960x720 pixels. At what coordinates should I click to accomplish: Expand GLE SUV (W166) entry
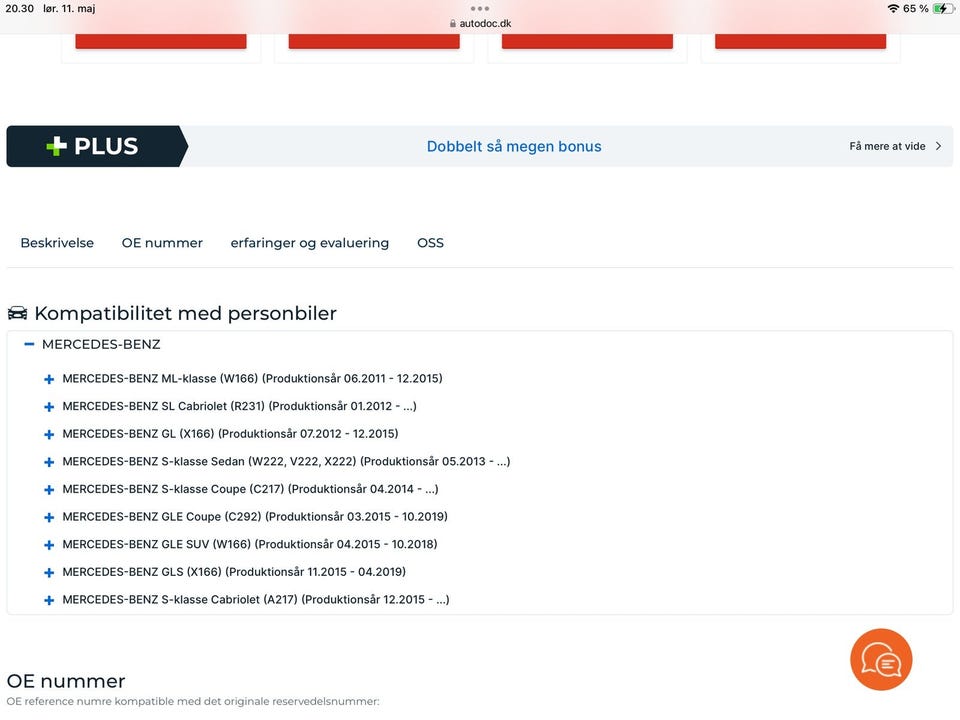(x=49, y=544)
